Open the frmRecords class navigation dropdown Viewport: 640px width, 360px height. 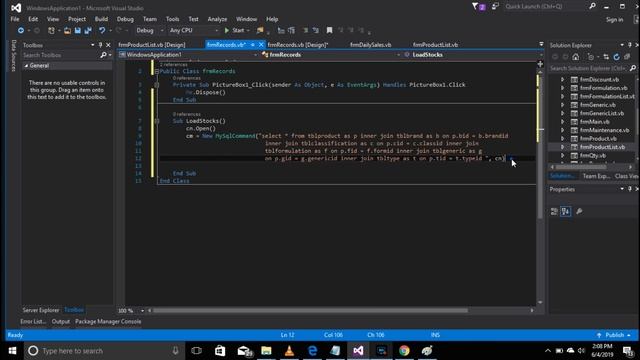tap(331, 55)
